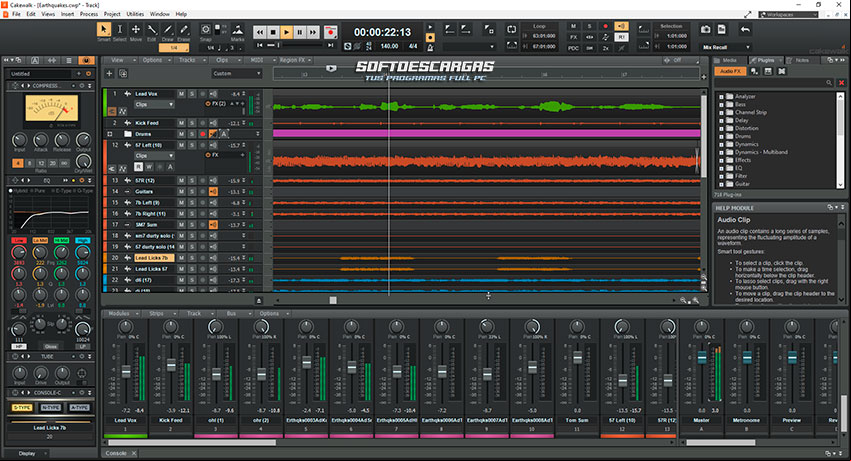Screen dimensions: 851x461
Task: Click the Play button
Action: pyautogui.click(x=287, y=33)
